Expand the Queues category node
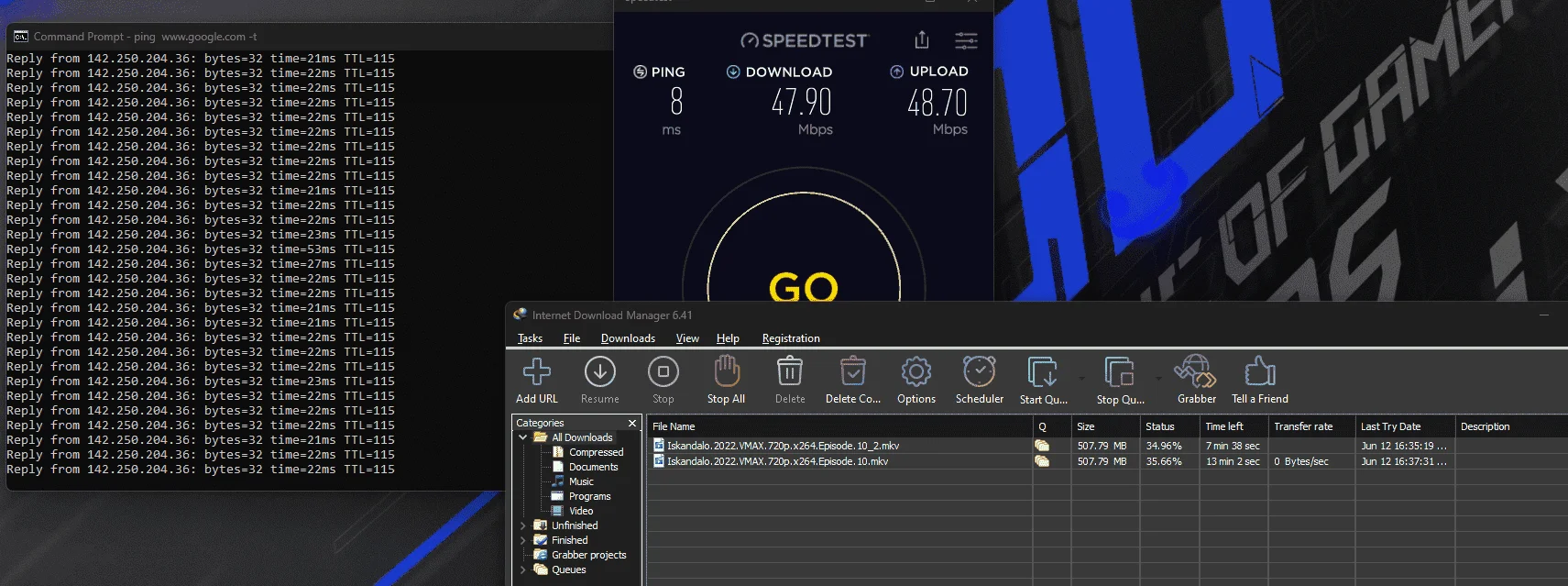This screenshot has height=586, width=1568. [x=523, y=569]
